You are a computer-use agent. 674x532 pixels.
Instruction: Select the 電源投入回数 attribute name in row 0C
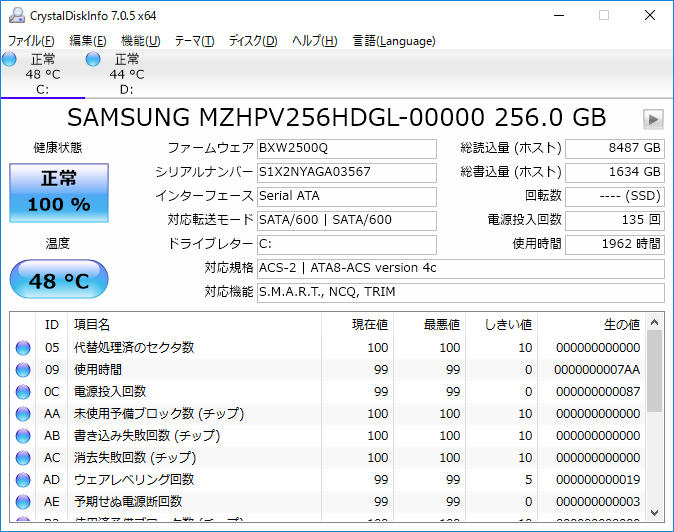point(110,391)
